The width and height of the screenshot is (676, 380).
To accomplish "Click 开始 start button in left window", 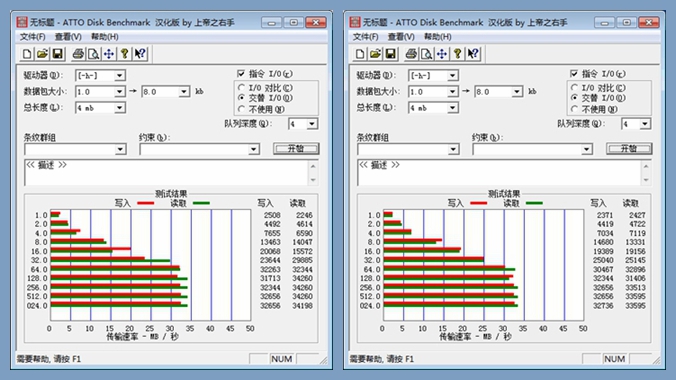I will [x=296, y=149].
